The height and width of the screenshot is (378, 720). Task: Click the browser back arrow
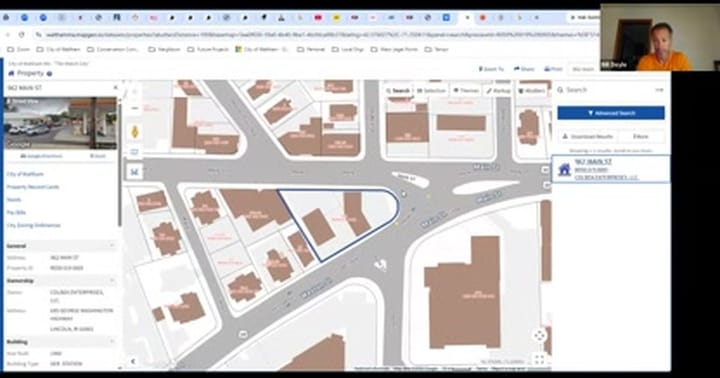pos(8,34)
